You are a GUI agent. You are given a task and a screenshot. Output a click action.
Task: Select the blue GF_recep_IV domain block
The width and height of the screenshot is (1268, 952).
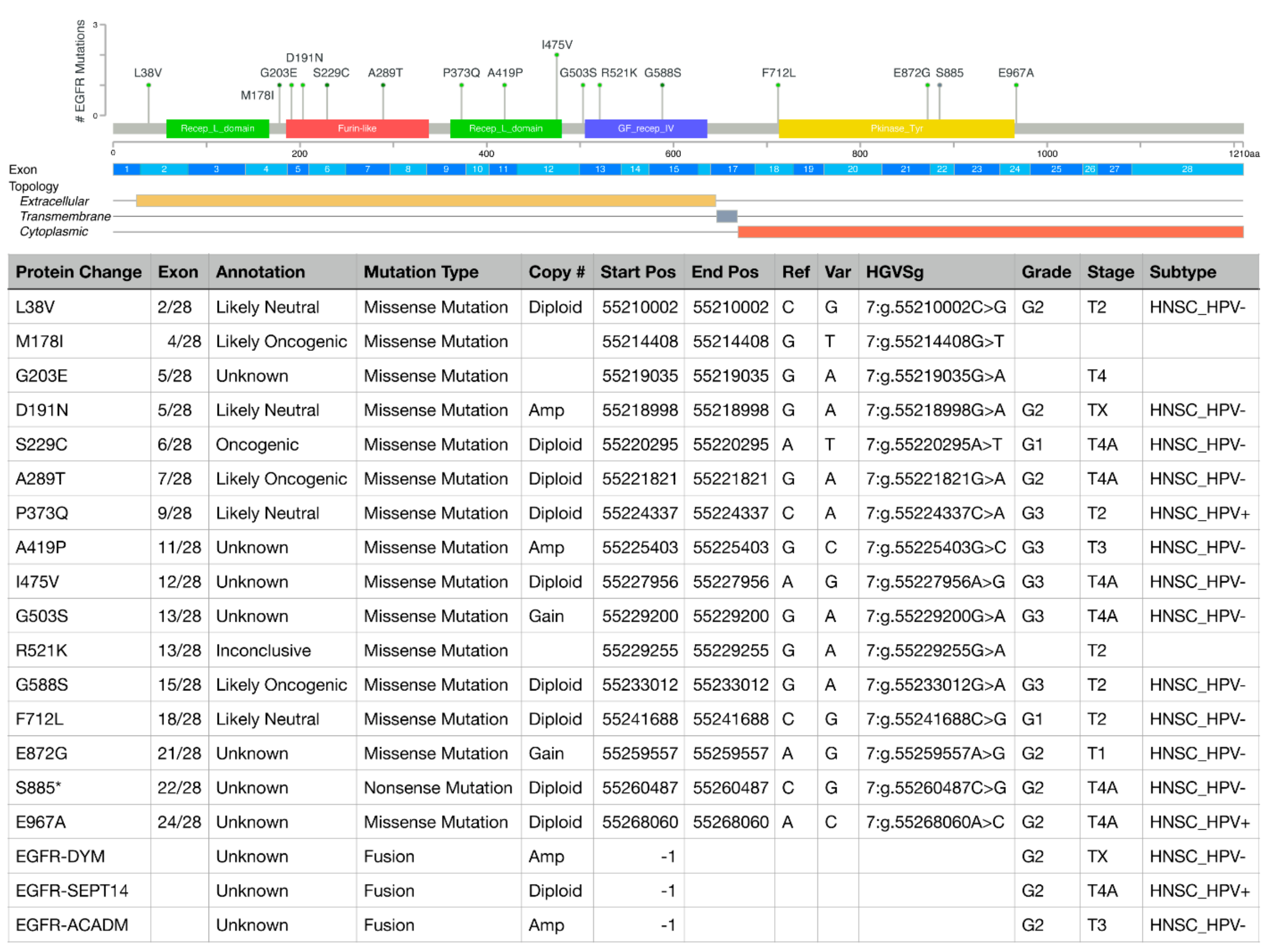point(645,128)
